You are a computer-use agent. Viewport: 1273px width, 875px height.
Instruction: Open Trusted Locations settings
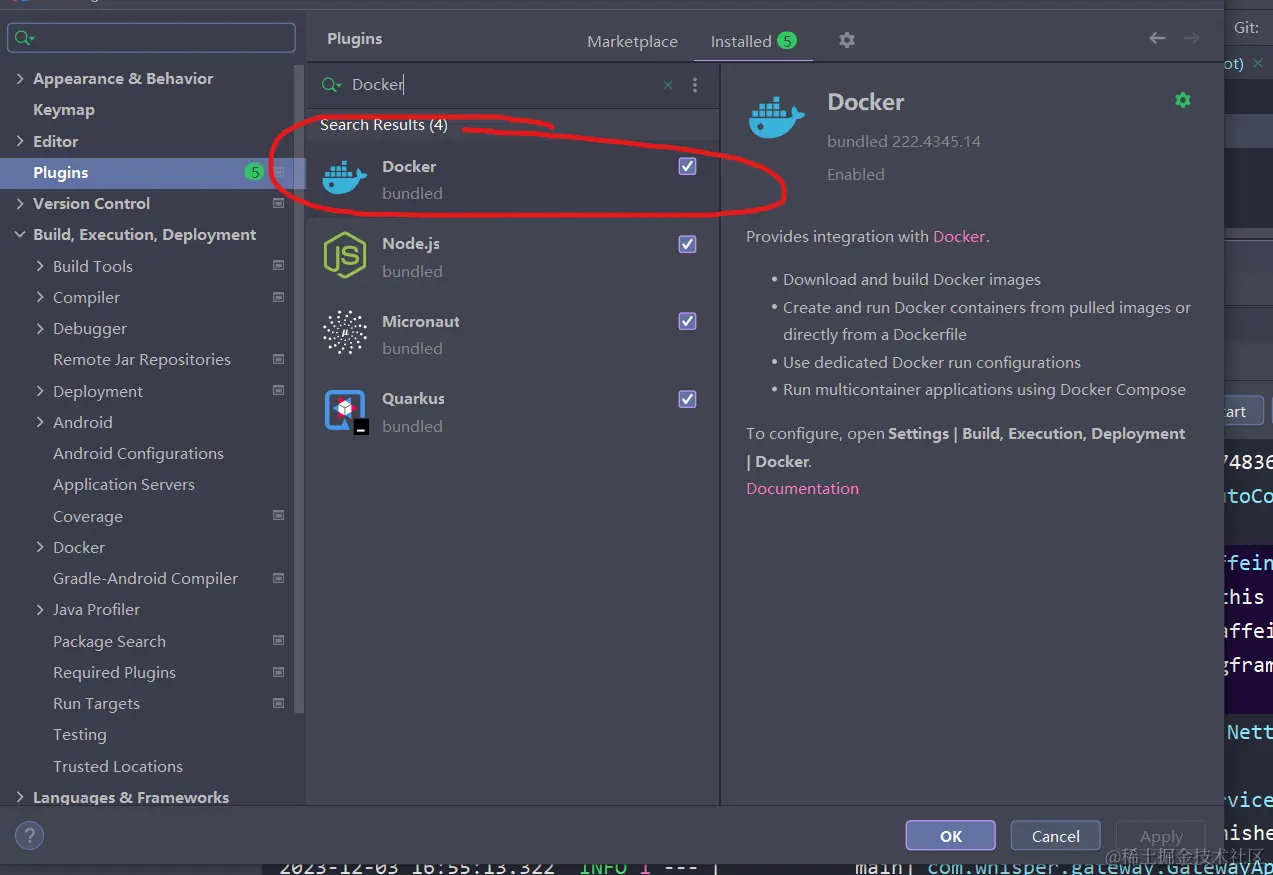point(118,766)
